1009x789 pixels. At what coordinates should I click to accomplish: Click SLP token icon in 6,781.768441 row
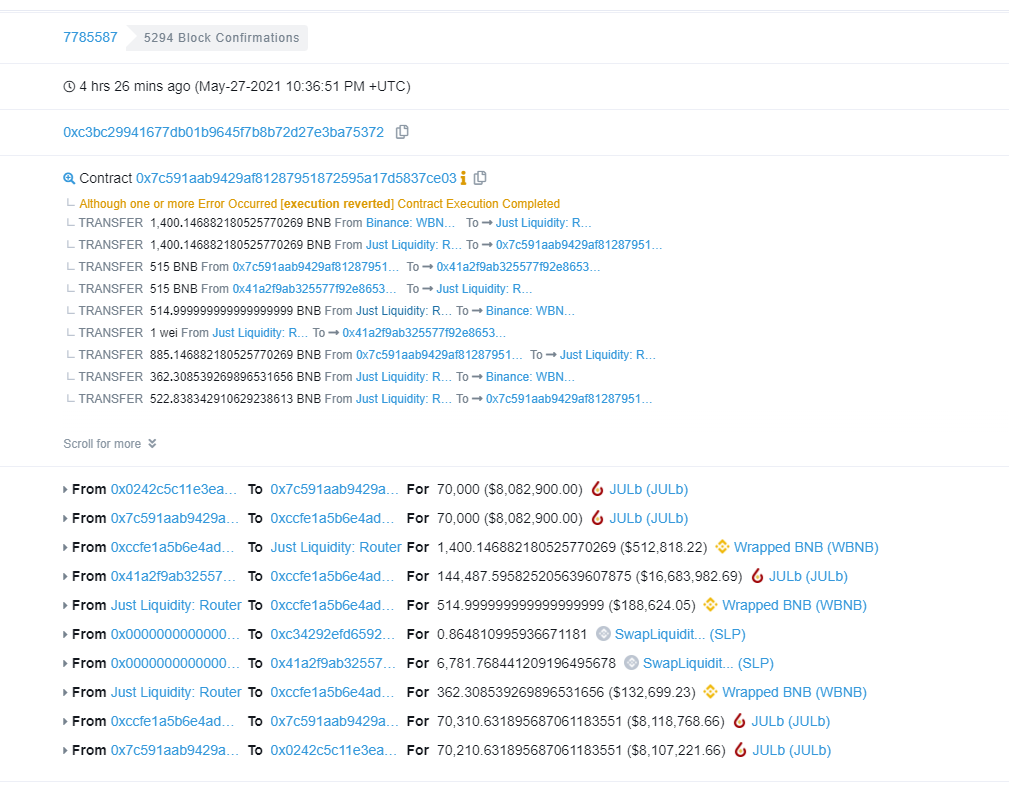[631, 663]
